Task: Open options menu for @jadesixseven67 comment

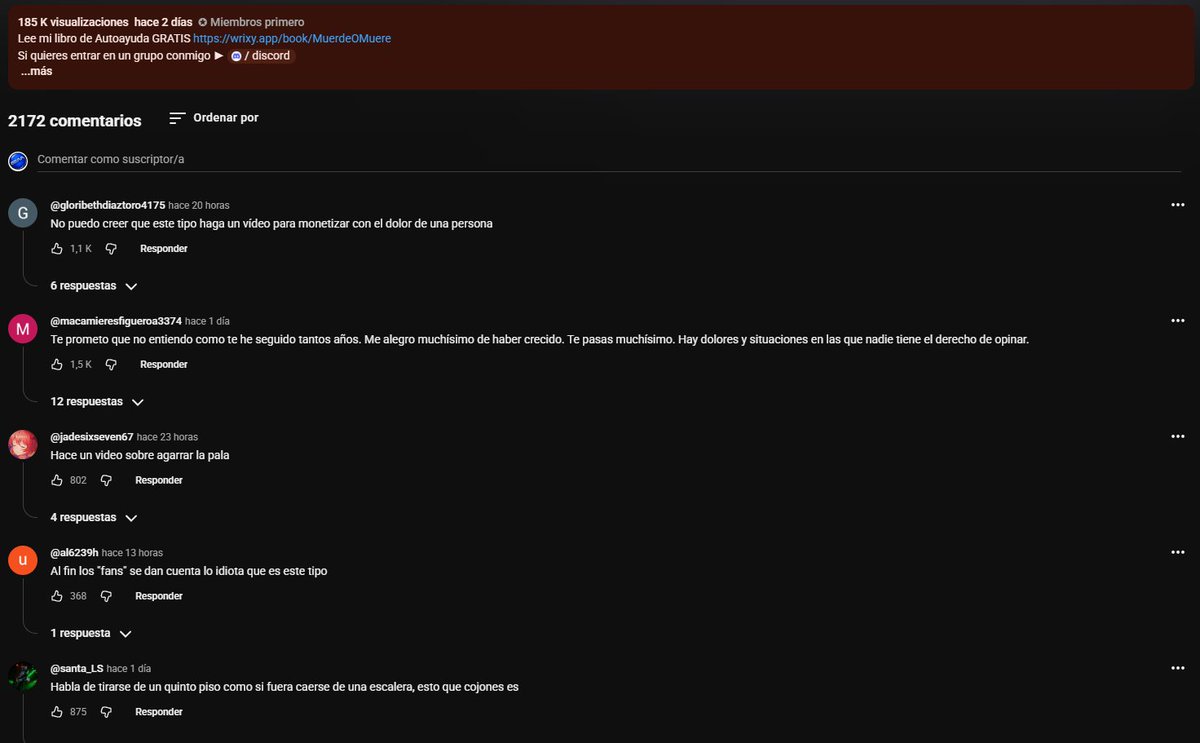Action: pos(1177,437)
